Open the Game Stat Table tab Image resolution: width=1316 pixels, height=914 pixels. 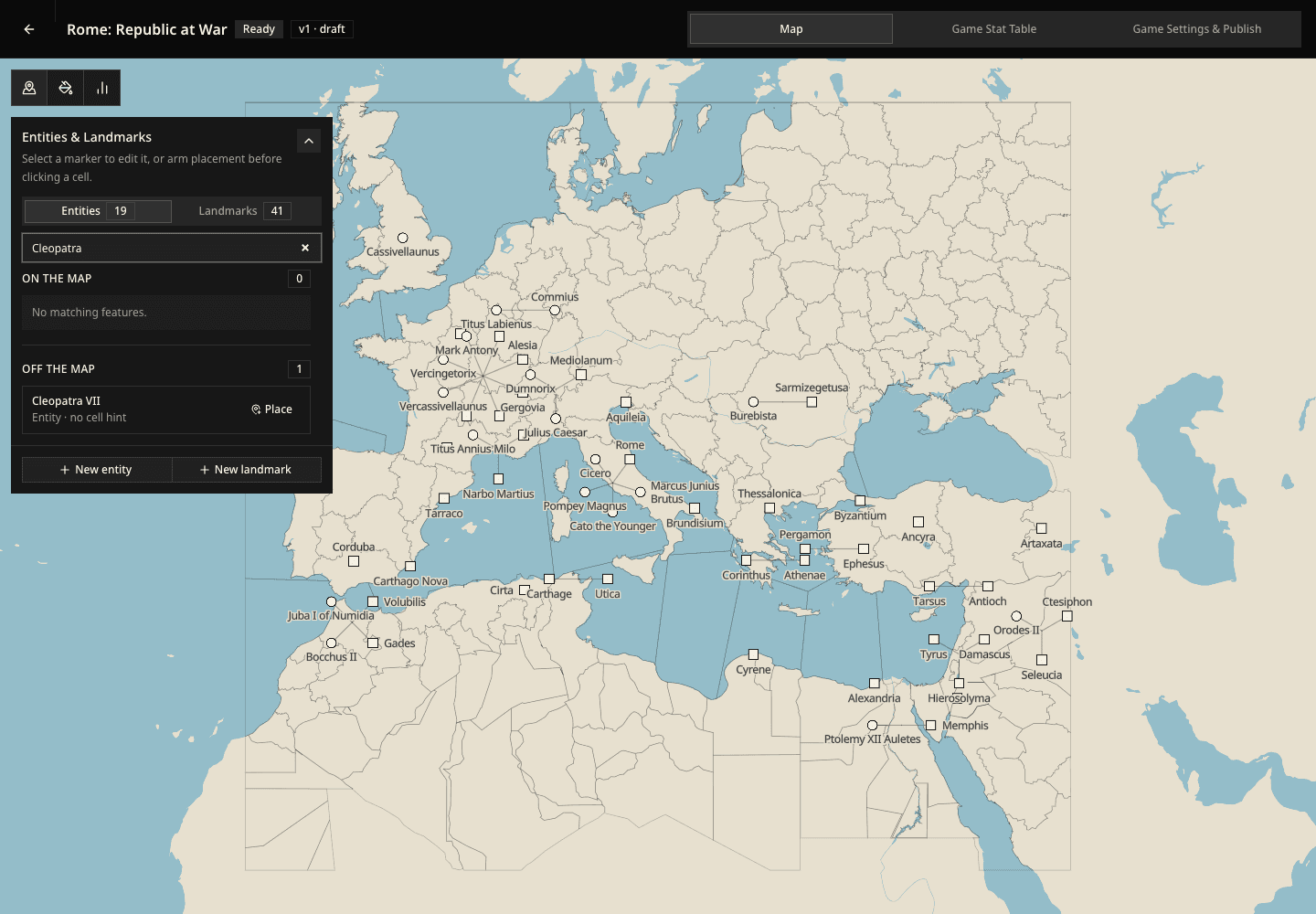click(x=994, y=29)
